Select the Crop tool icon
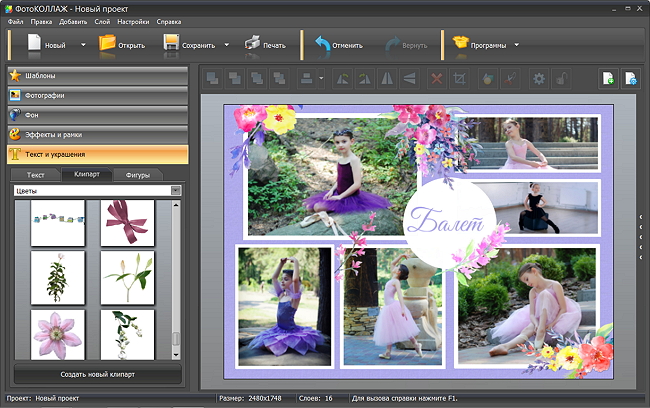Viewport: 650px width, 408px height. tap(460, 78)
